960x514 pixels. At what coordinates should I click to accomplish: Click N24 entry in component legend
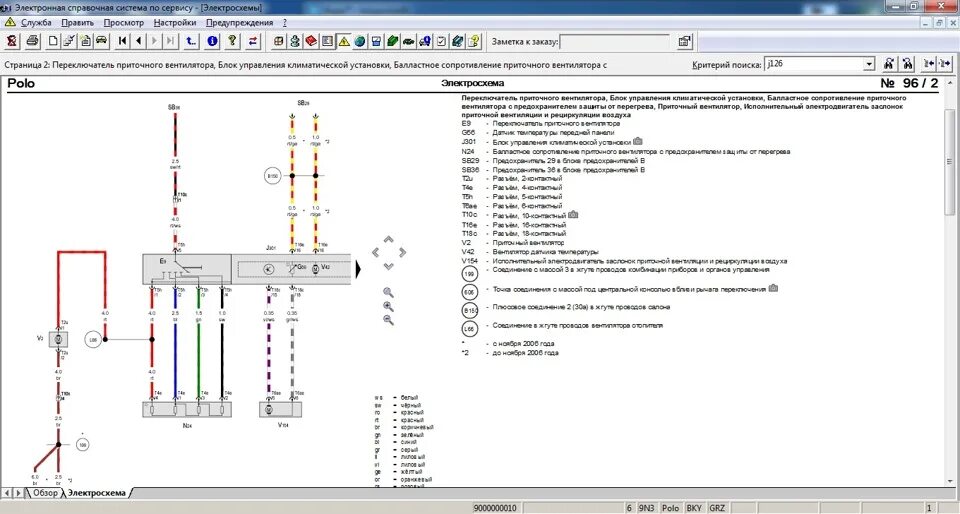point(626,151)
